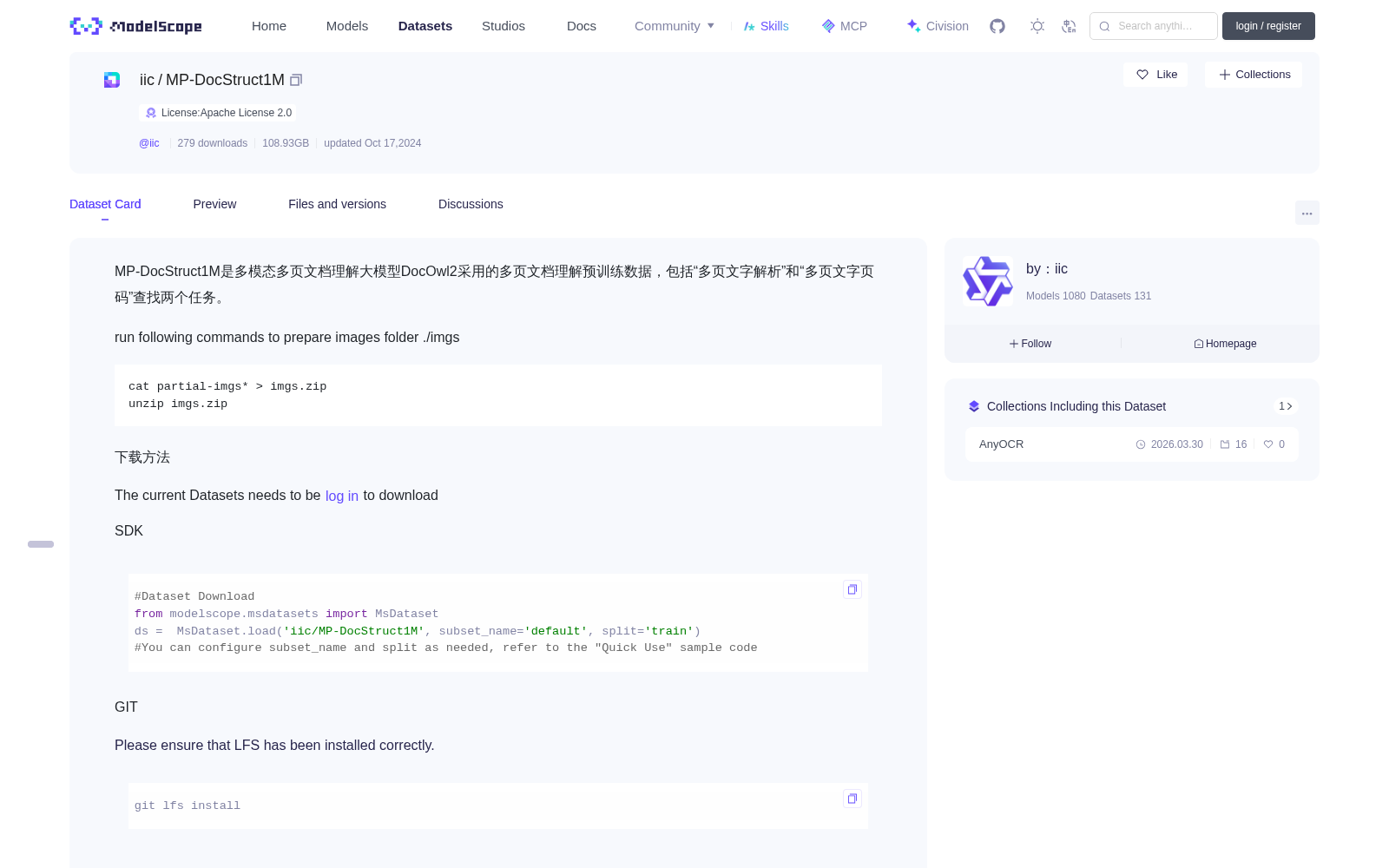Switch to Files and versions tab
The height and width of the screenshot is (868, 1389).
click(337, 204)
